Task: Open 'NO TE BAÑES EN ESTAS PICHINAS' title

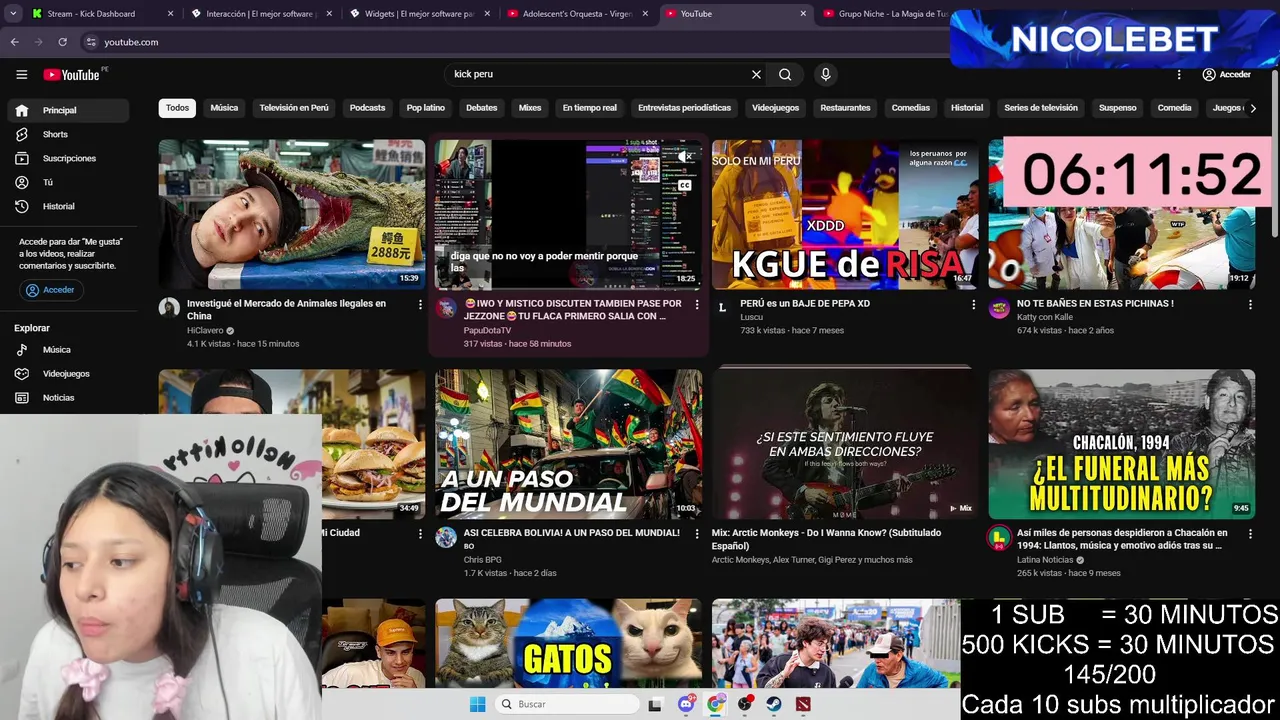Action: [1095, 304]
